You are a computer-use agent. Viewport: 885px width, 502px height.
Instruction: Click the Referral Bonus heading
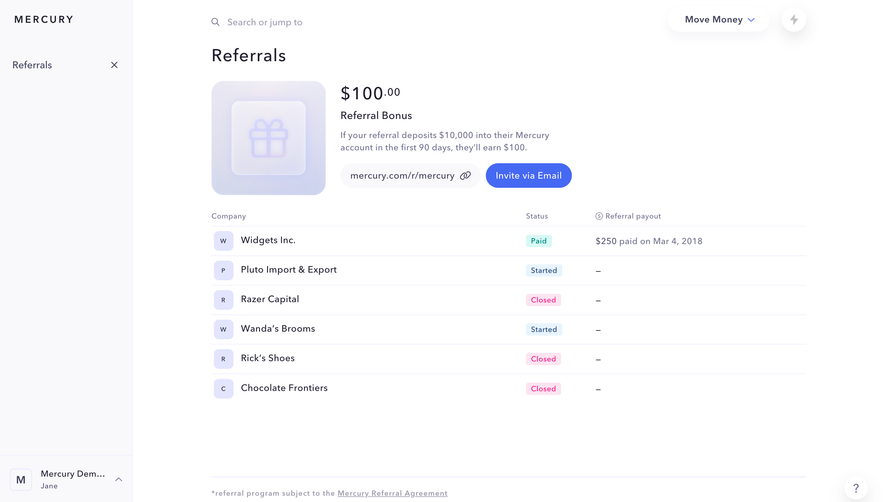tap(376, 116)
